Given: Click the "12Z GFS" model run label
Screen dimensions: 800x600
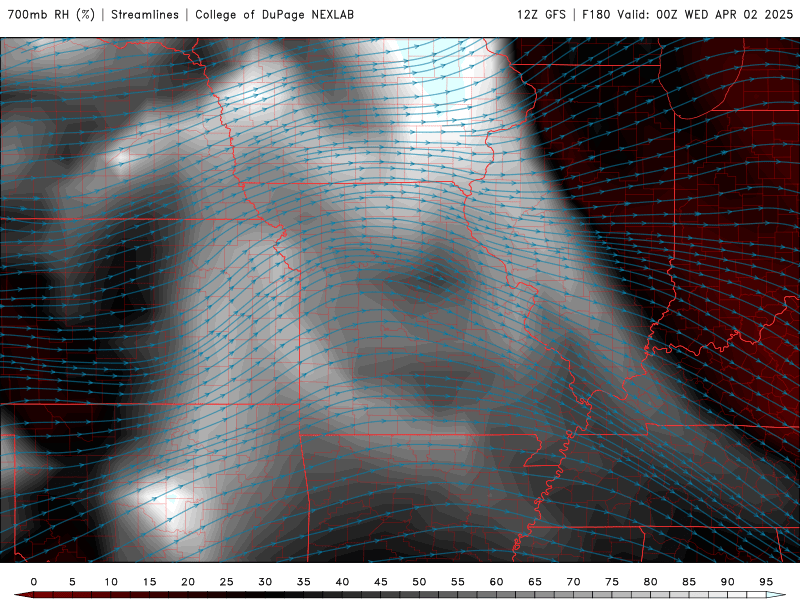Looking at the screenshot, I should (541, 15).
